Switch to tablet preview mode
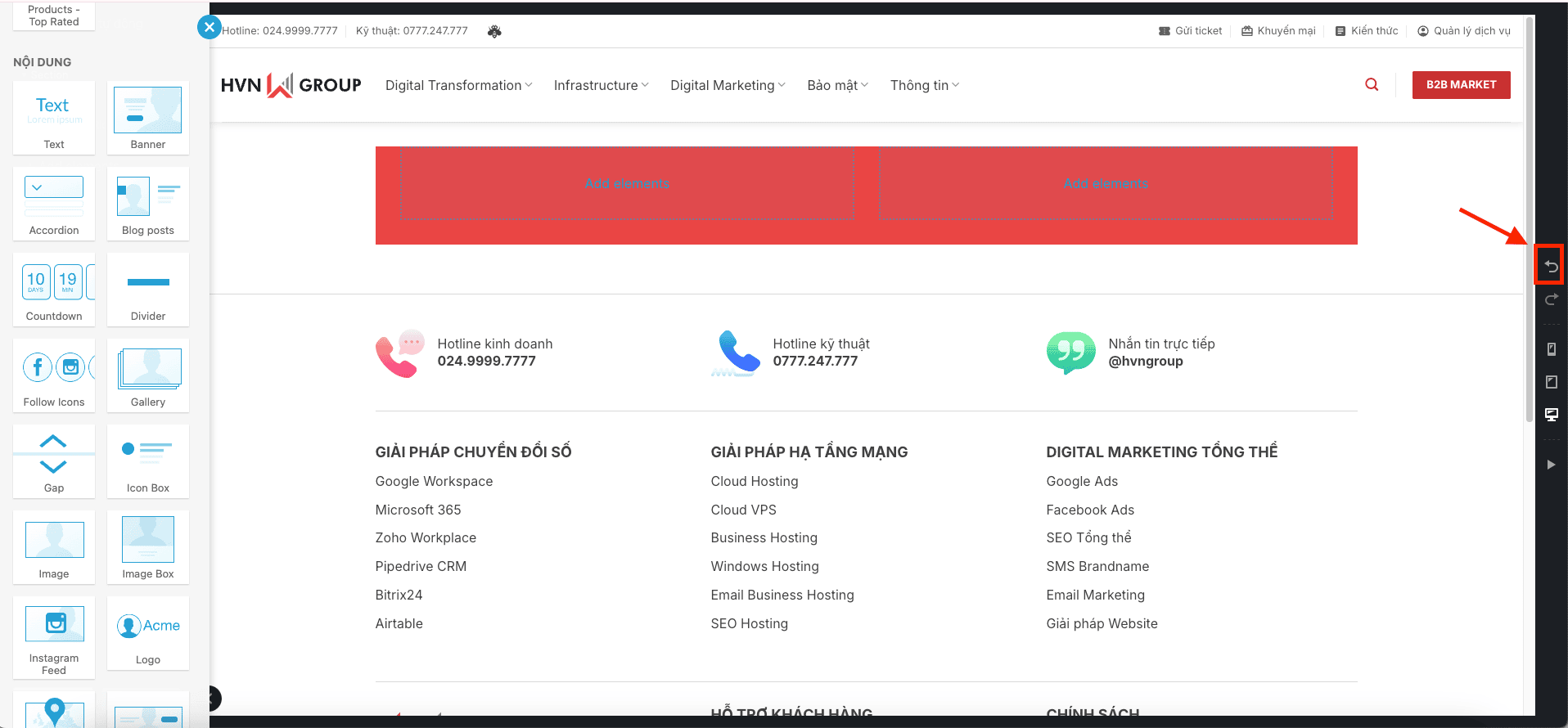 tap(1550, 382)
